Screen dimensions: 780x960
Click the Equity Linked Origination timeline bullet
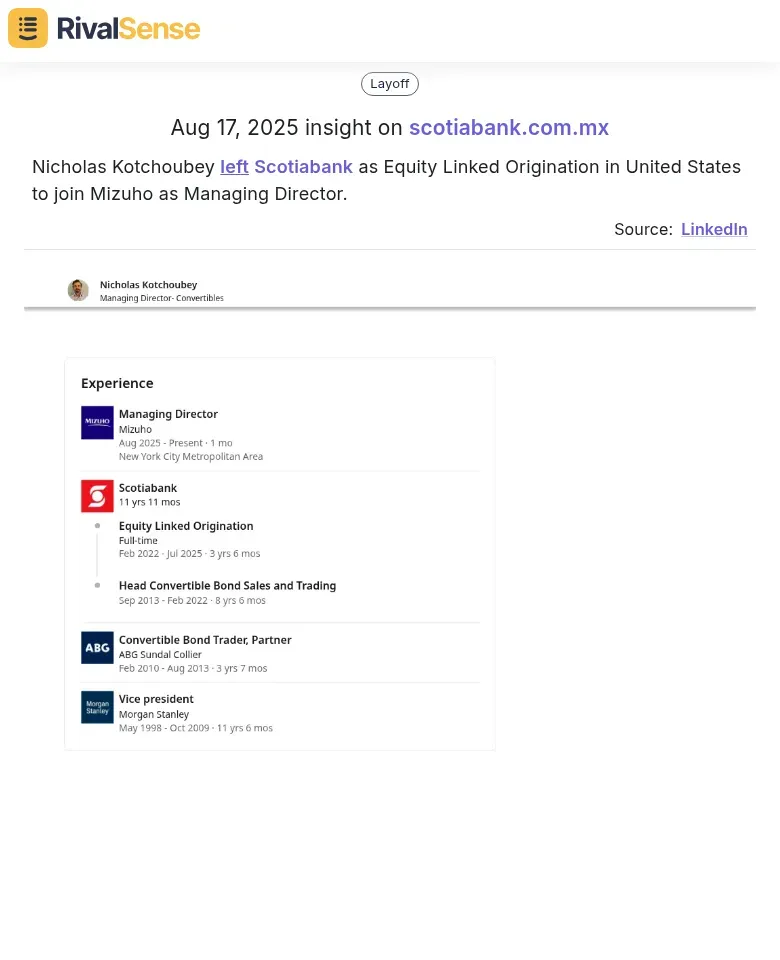[x=97, y=525]
